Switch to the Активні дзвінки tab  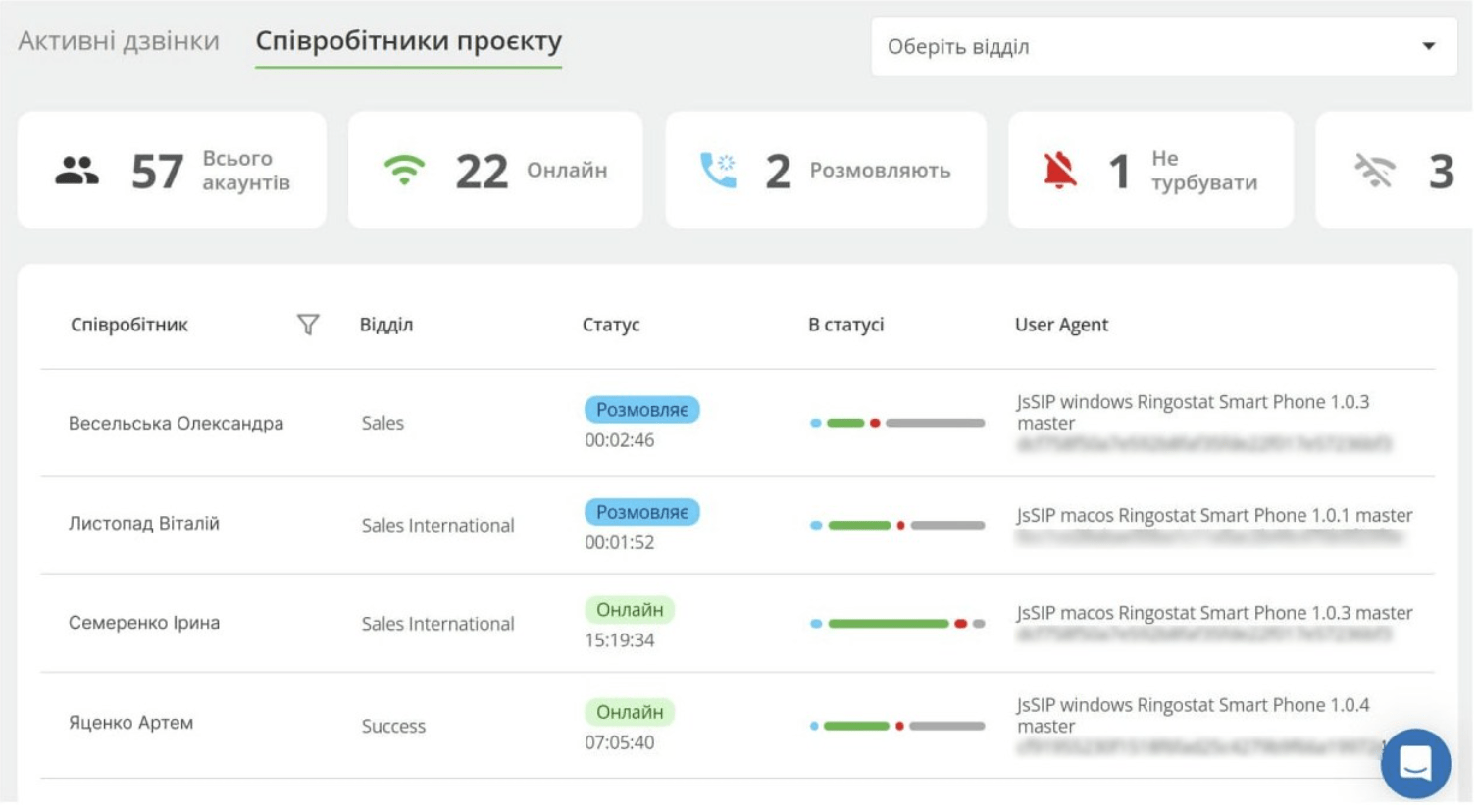pyautogui.click(x=119, y=41)
